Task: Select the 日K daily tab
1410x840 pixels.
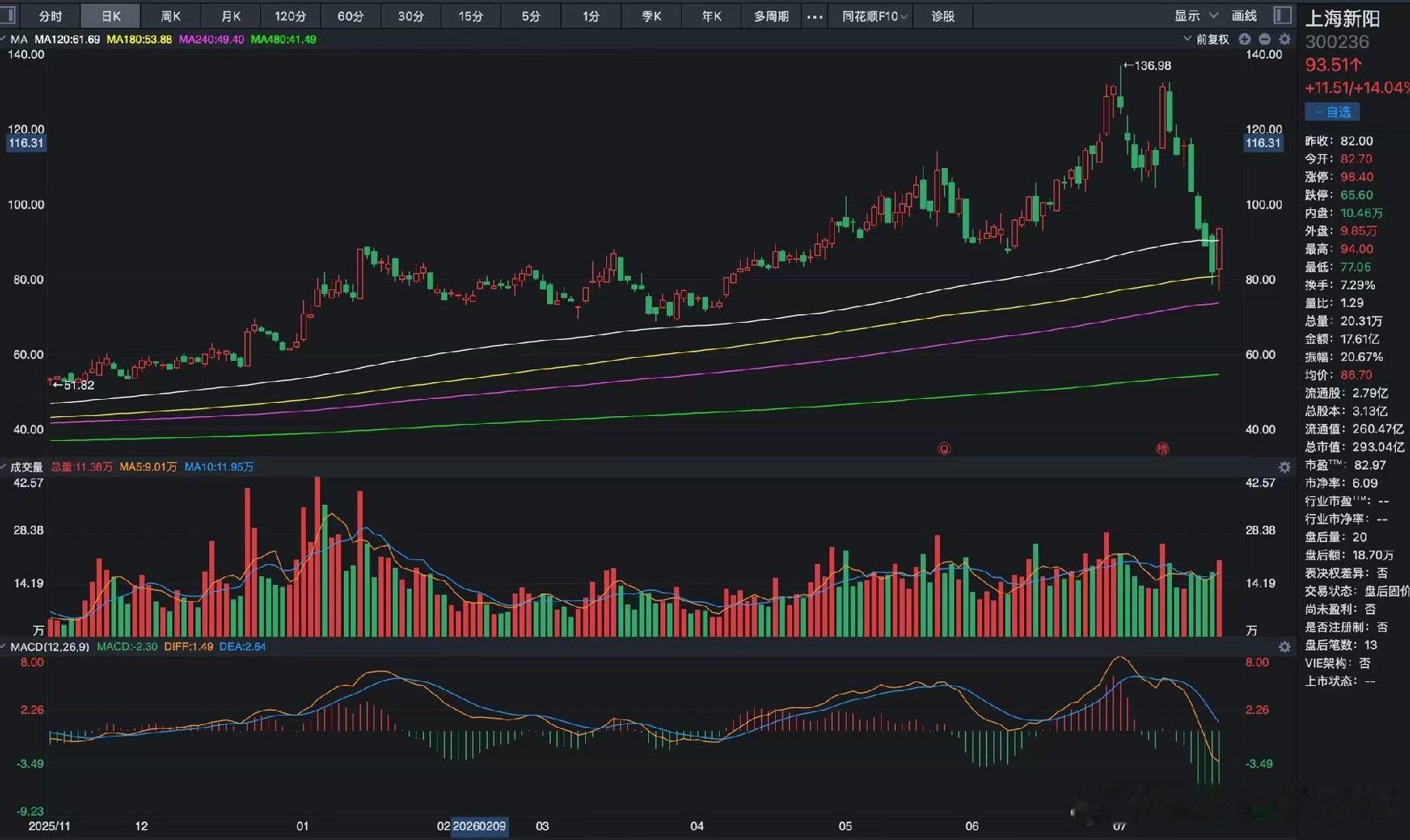Action: click(x=110, y=16)
